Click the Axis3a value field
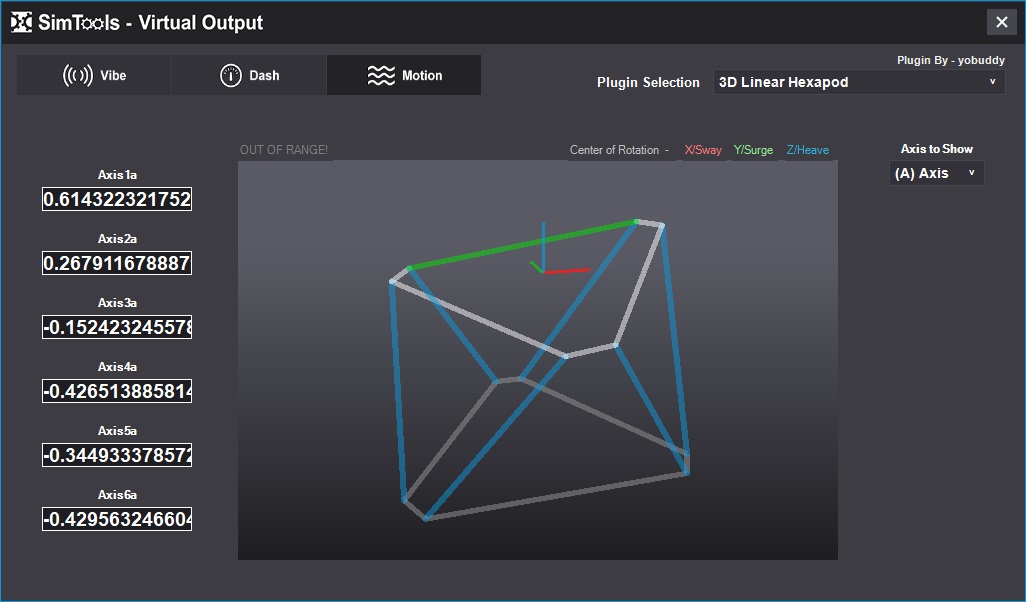This screenshot has width=1026, height=602. point(117,327)
